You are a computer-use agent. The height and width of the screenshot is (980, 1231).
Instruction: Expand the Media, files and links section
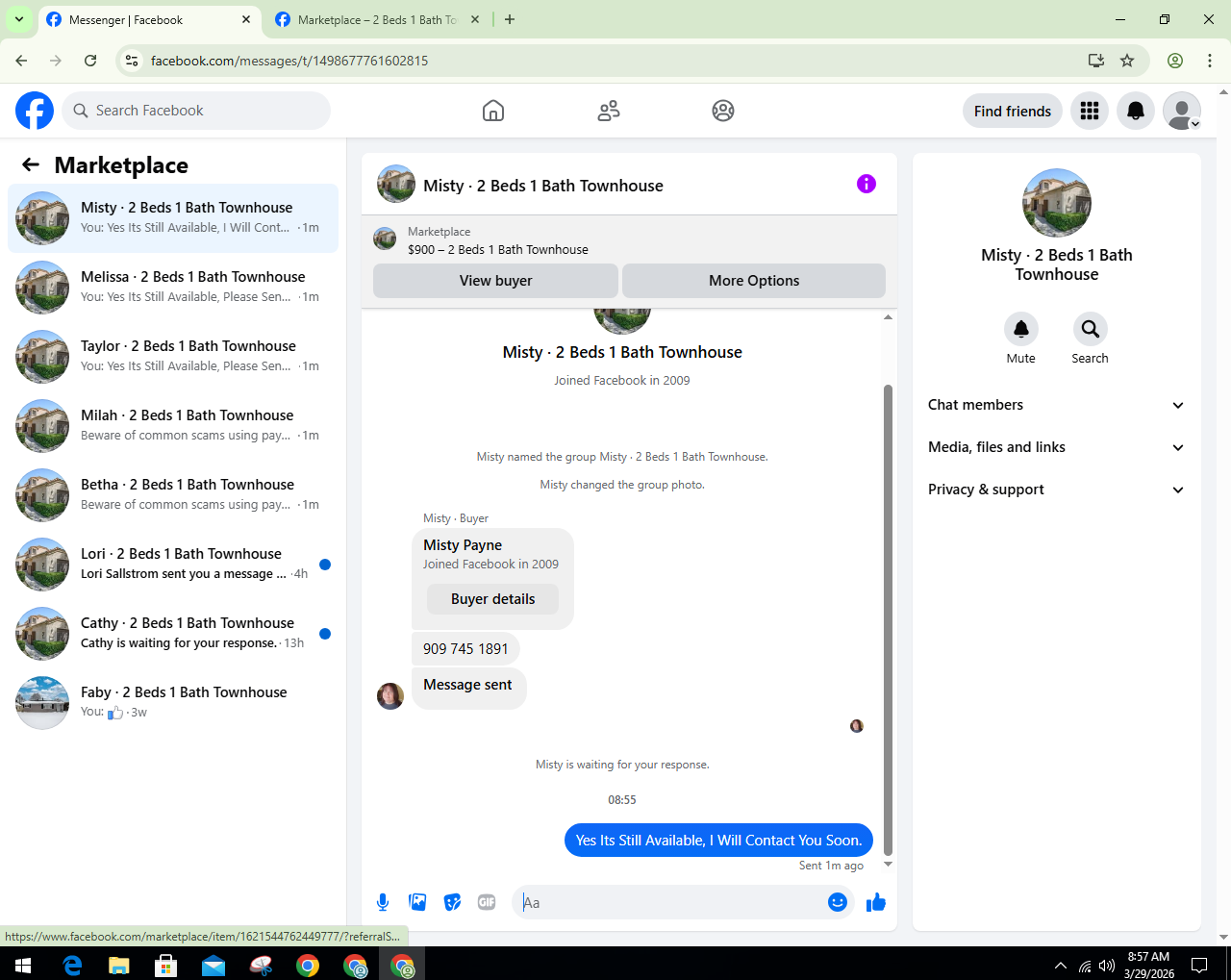pos(1056,447)
